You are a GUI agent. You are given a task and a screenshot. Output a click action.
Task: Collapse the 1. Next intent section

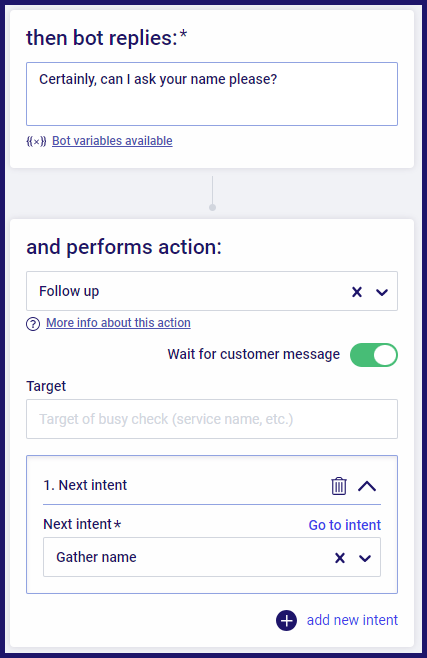click(x=367, y=486)
